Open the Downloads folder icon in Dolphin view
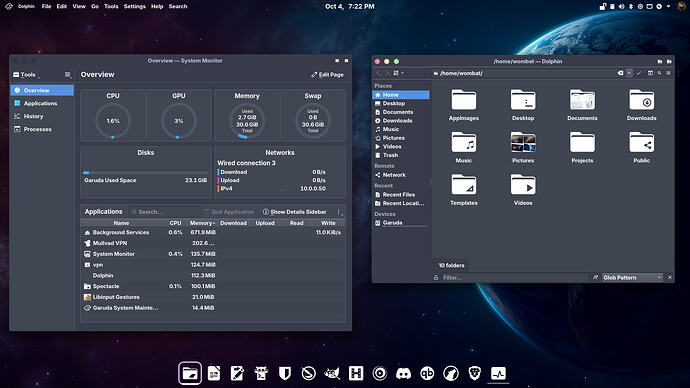The width and height of the screenshot is (690, 388). click(642, 100)
